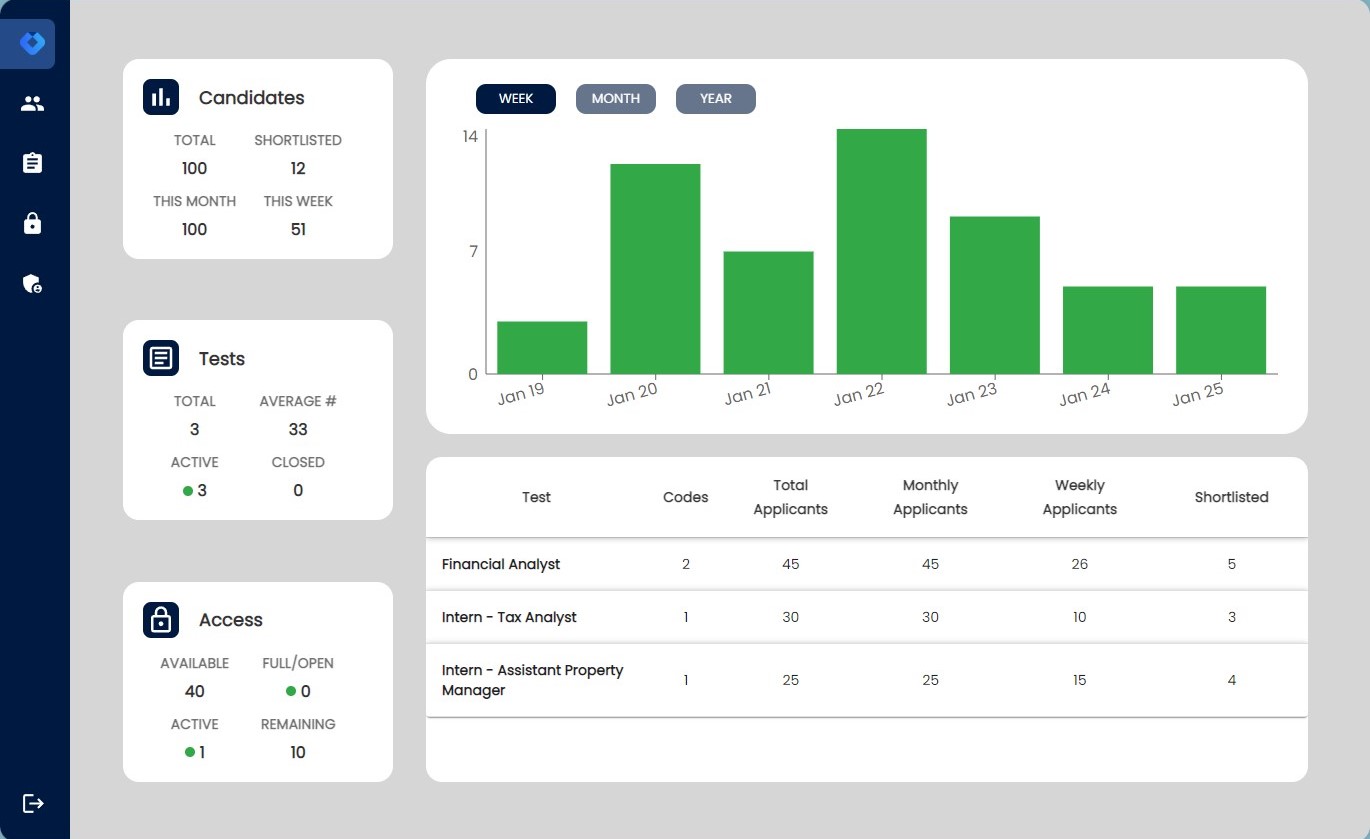Click the blue app logo icon

tap(32, 44)
